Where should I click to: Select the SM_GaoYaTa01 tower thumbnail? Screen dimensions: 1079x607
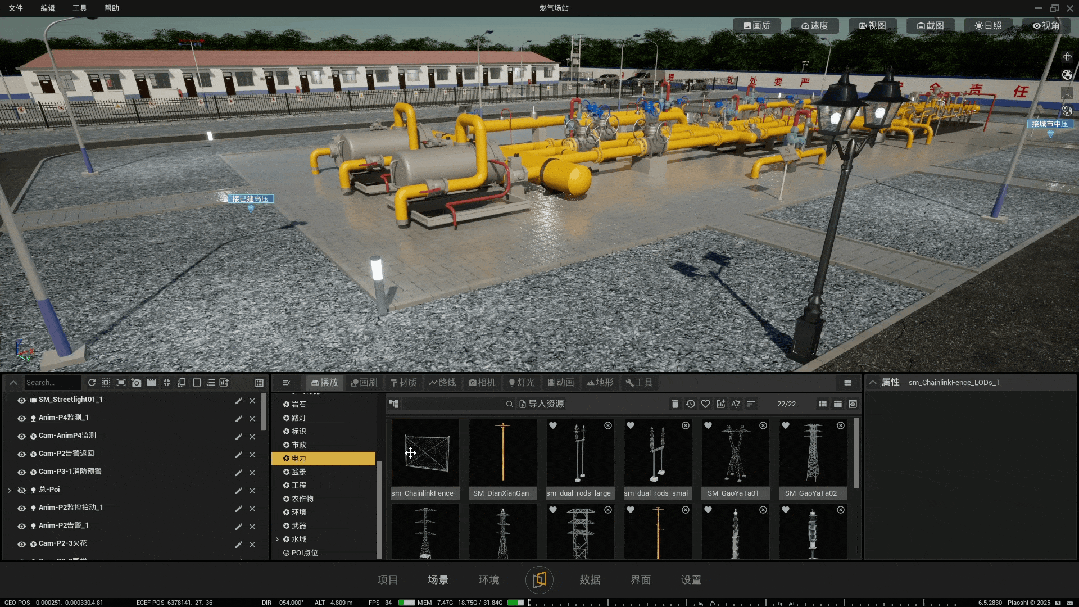(x=736, y=459)
